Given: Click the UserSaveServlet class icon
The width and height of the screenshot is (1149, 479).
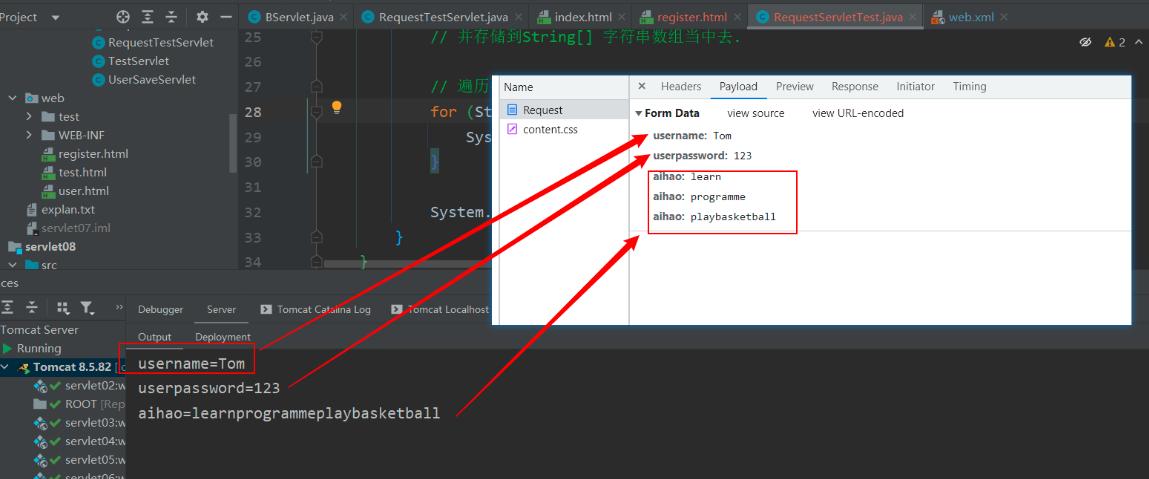Looking at the screenshot, I should 99,79.
